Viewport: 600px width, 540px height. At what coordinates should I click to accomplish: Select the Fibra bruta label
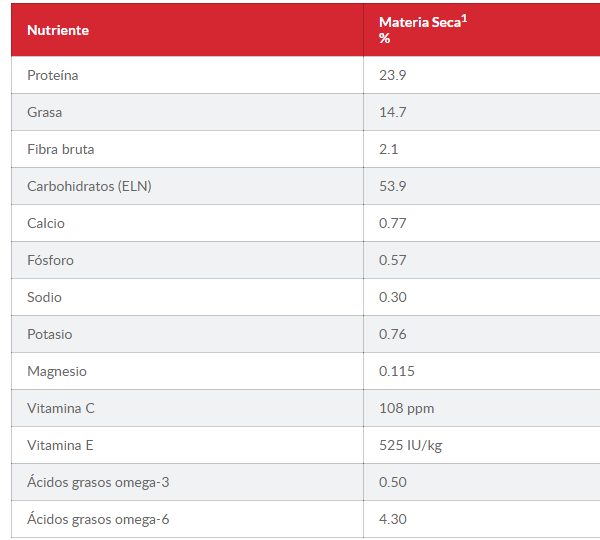(x=61, y=149)
